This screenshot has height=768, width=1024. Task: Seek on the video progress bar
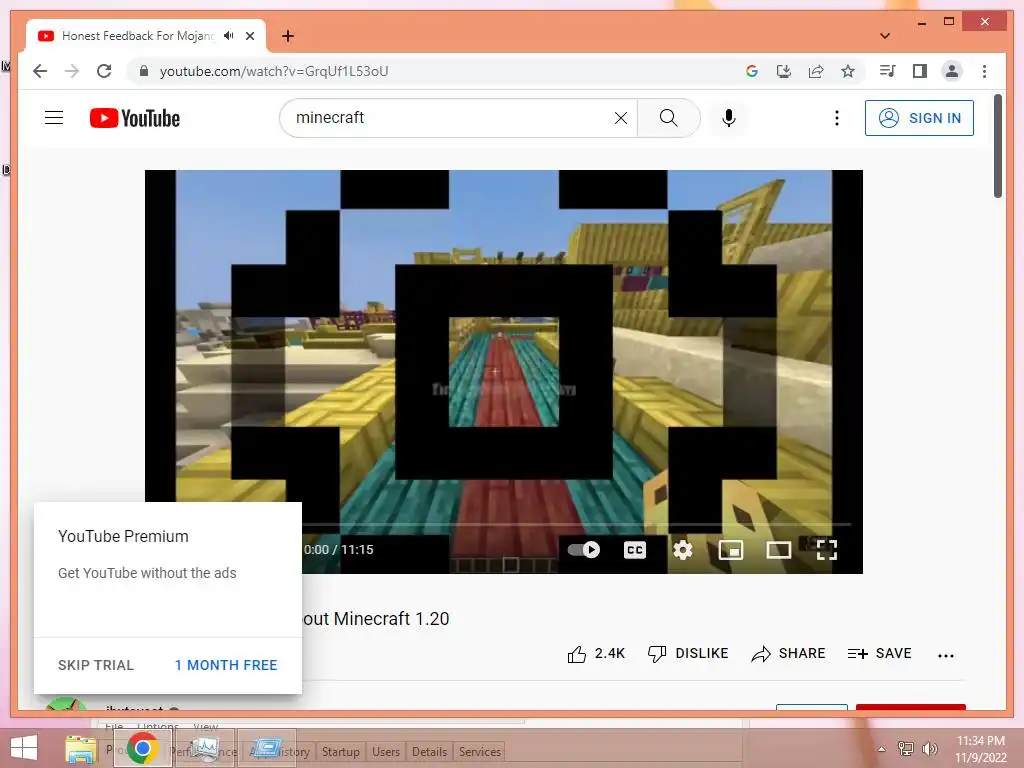[576, 524]
